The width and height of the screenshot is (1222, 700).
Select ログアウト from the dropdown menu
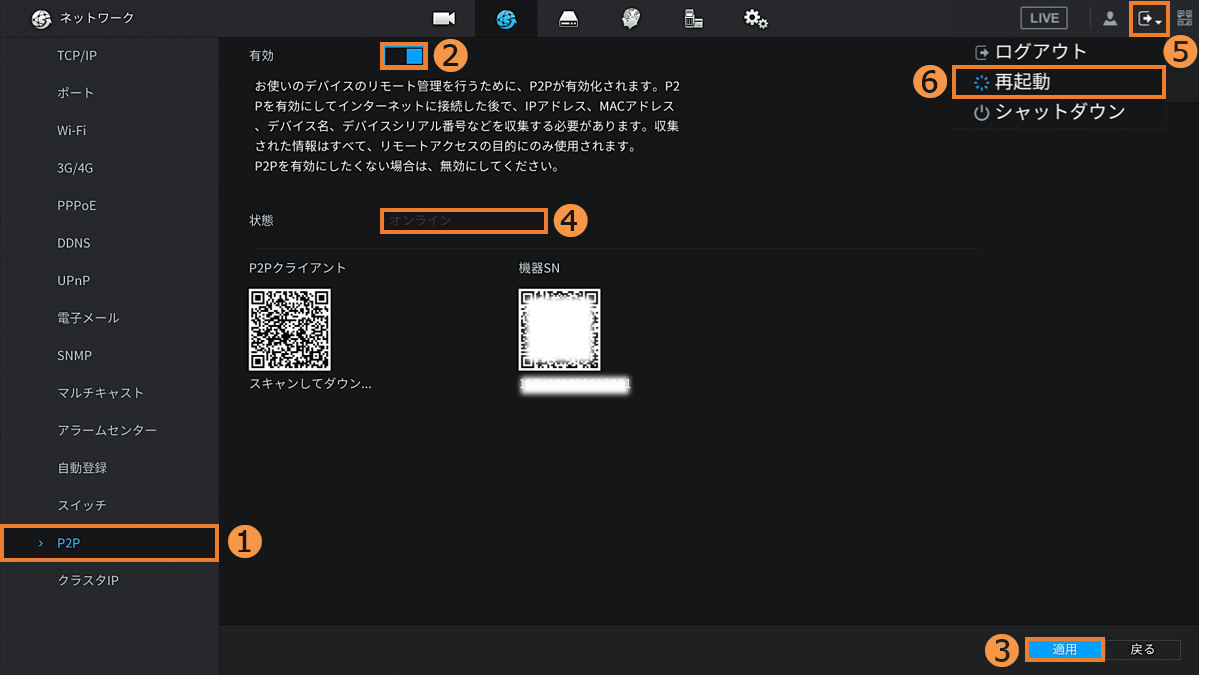[1040, 52]
